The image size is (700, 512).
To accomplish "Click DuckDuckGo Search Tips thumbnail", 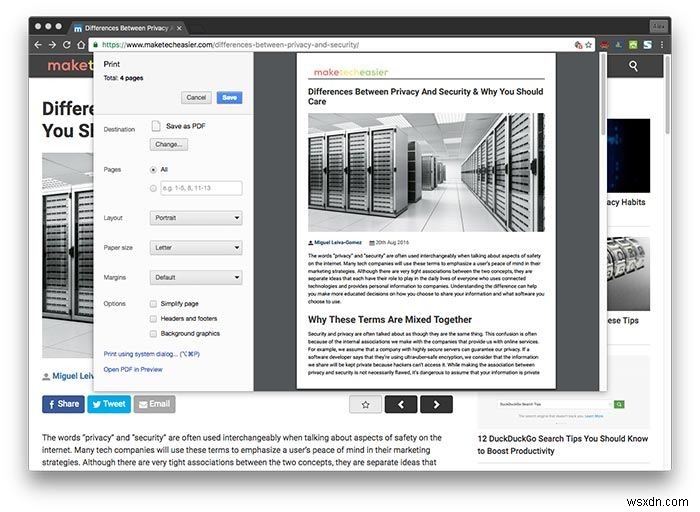I will (563, 391).
